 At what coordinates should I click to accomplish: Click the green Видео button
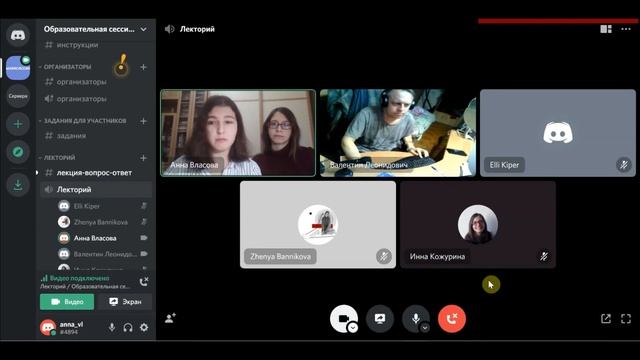pyautogui.click(x=67, y=302)
